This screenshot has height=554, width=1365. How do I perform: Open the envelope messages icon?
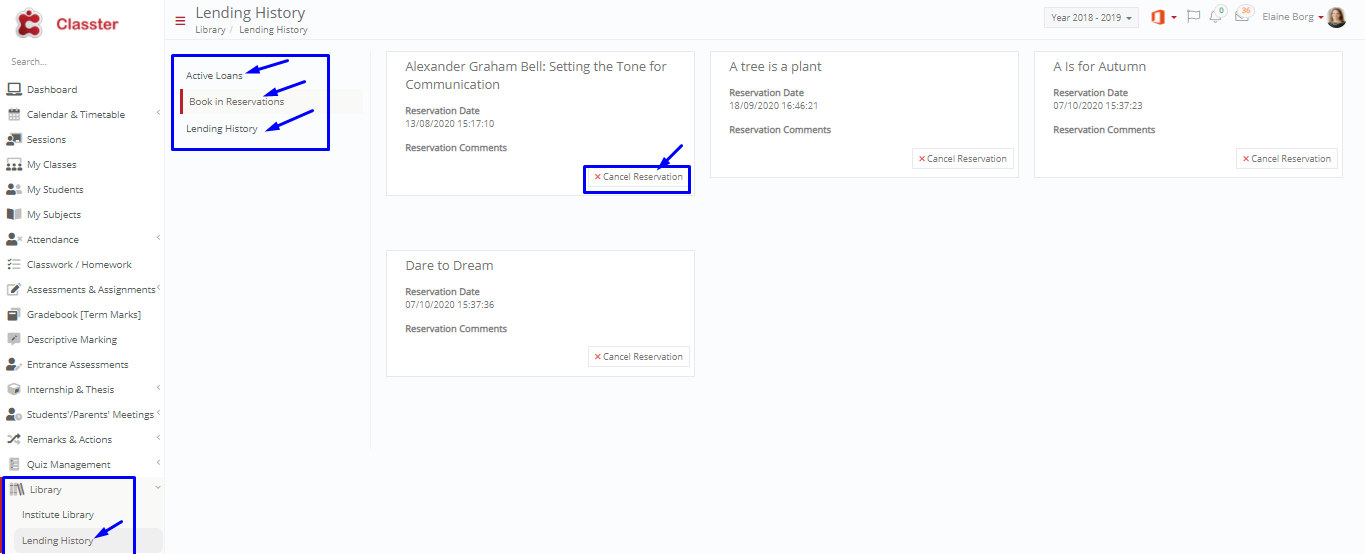(x=1243, y=16)
